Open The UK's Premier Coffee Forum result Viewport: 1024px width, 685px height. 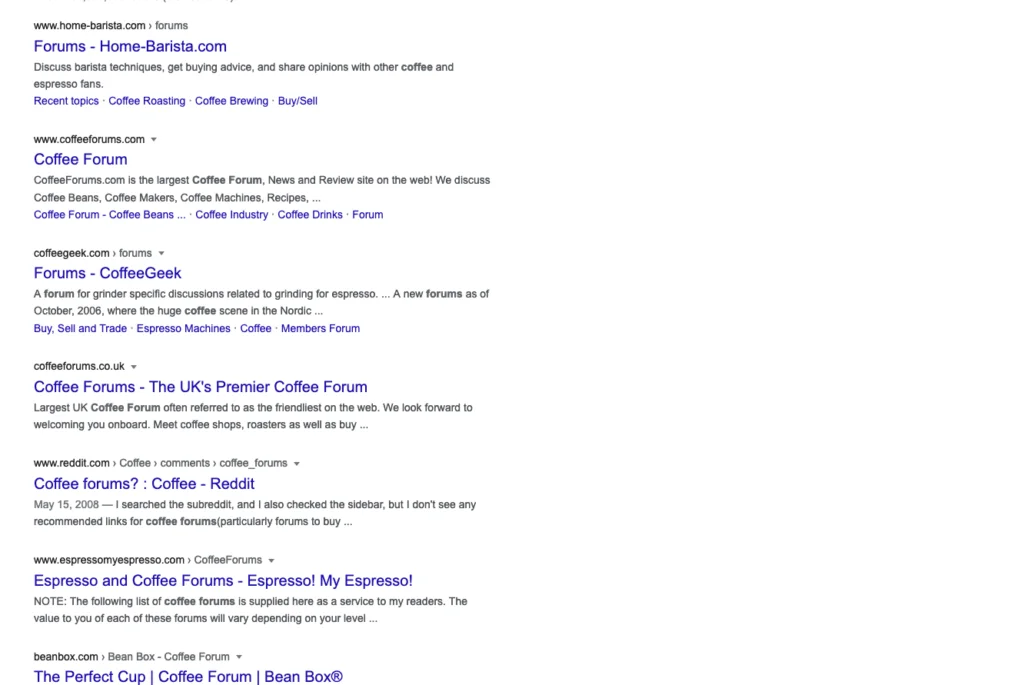(x=200, y=387)
